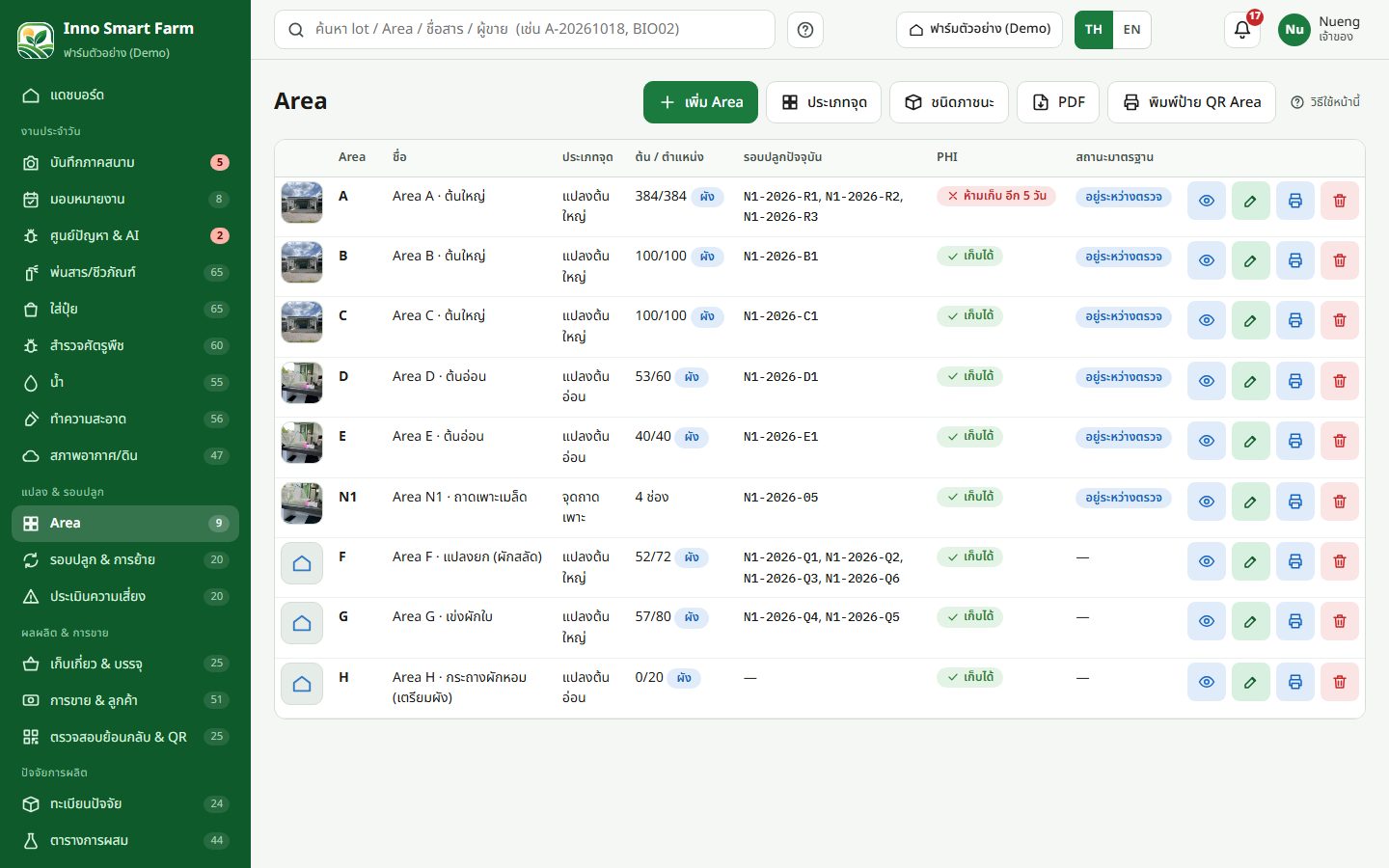1389x868 pixels.
Task: Export the area list as PDF
Action: pyautogui.click(x=1058, y=102)
